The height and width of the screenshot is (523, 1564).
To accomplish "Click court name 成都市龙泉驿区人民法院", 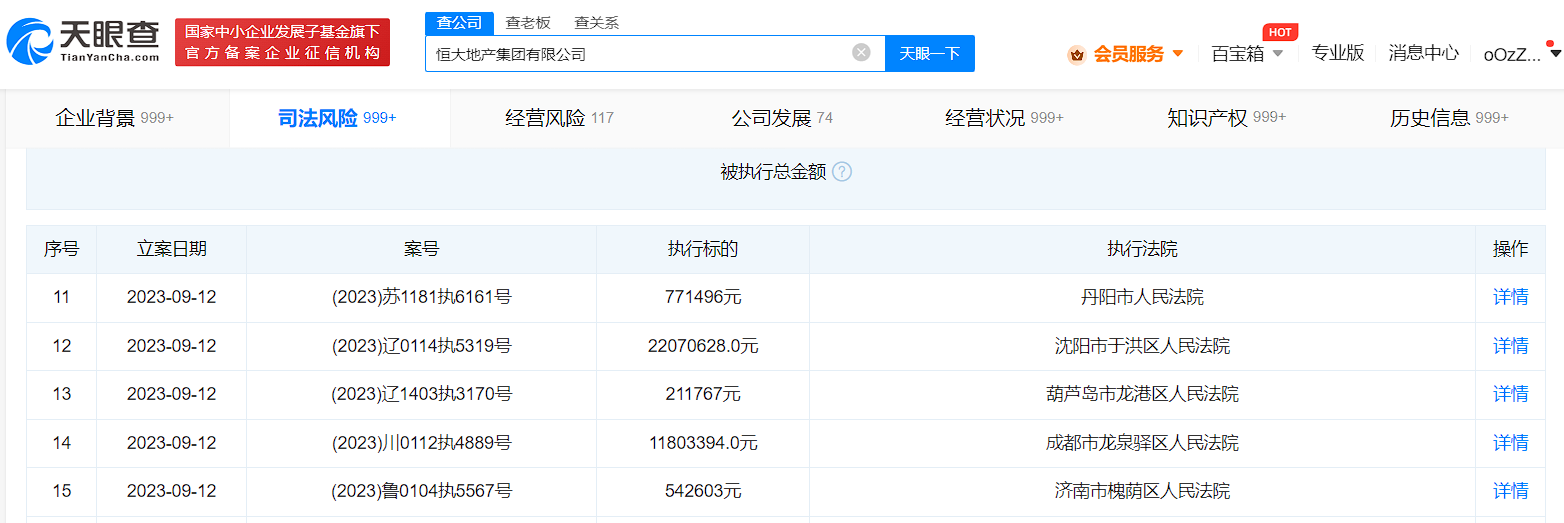I will click(1142, 442).
